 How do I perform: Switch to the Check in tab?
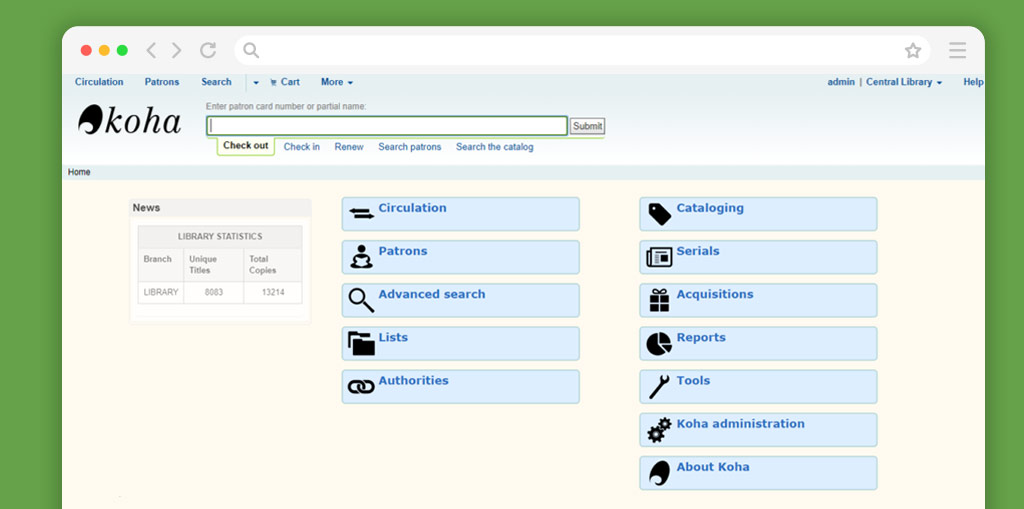coord(302,147)
